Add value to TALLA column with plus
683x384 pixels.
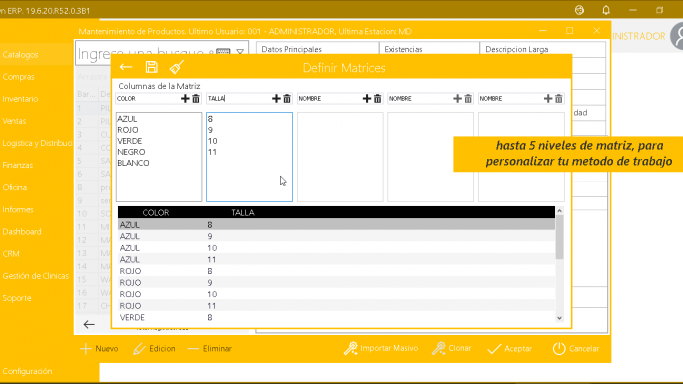tap(276, 99)
